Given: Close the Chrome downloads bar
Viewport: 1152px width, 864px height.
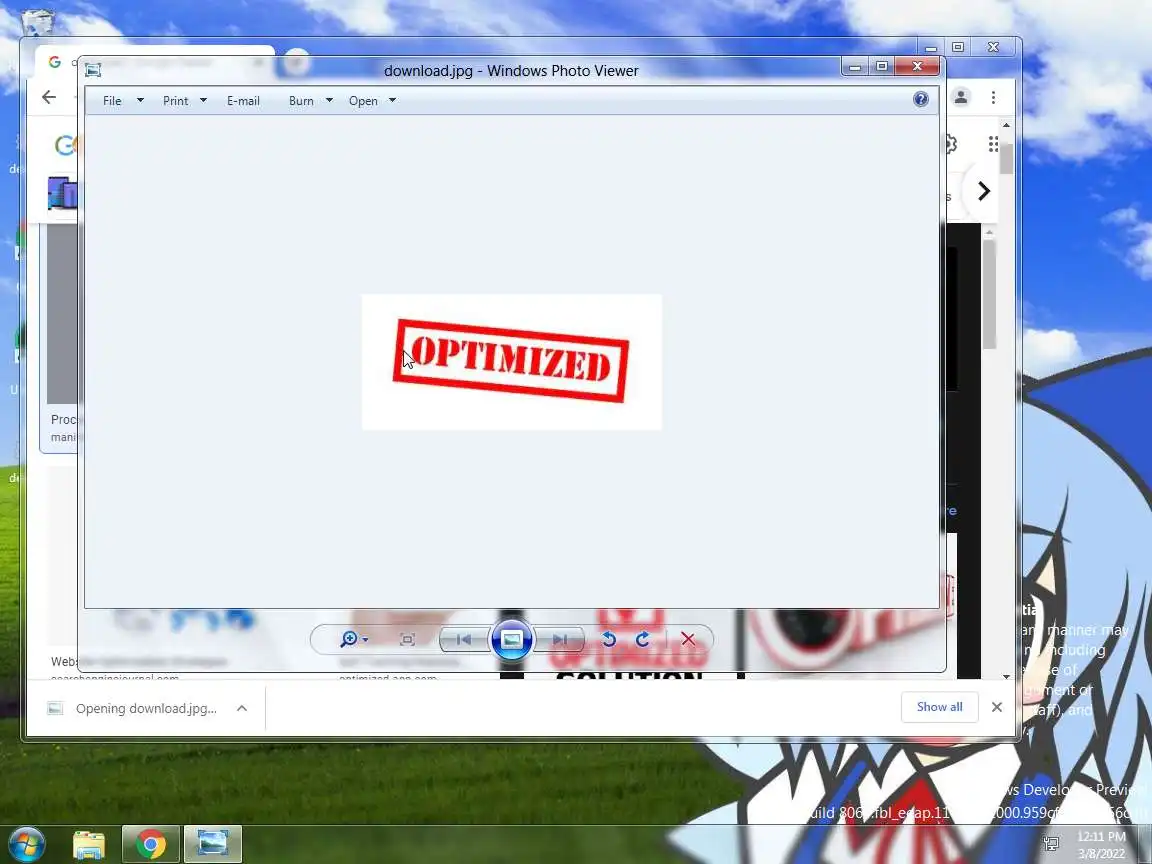Looking at the screenshot, I should 997,707.
